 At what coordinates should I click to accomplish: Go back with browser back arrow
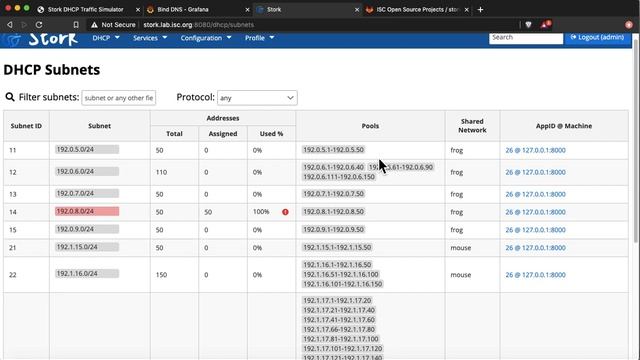(10, 24)
